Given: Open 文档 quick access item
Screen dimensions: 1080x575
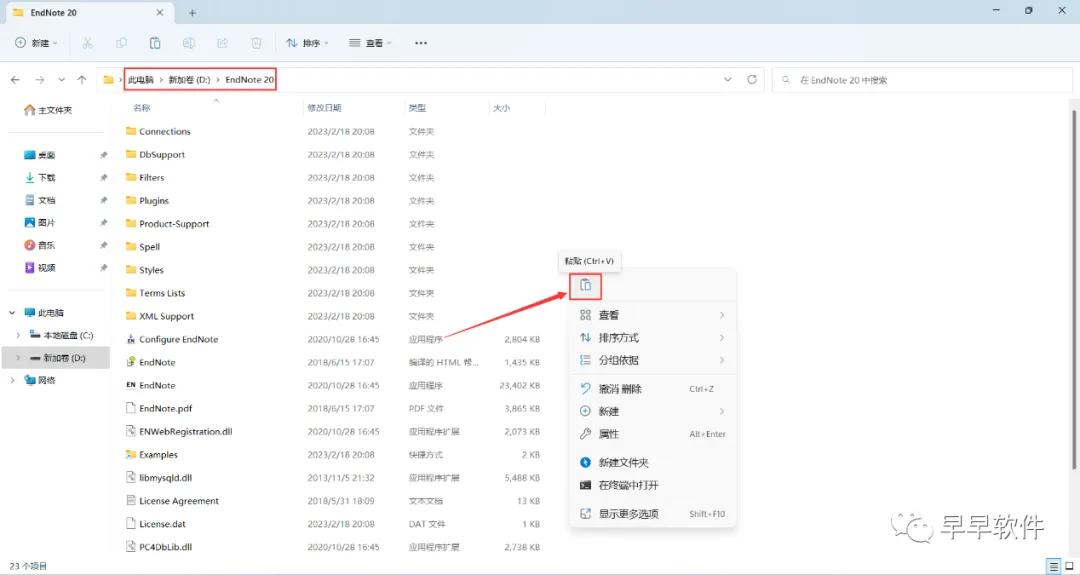Looking at the screenshot, I should (x=40, y=200).
